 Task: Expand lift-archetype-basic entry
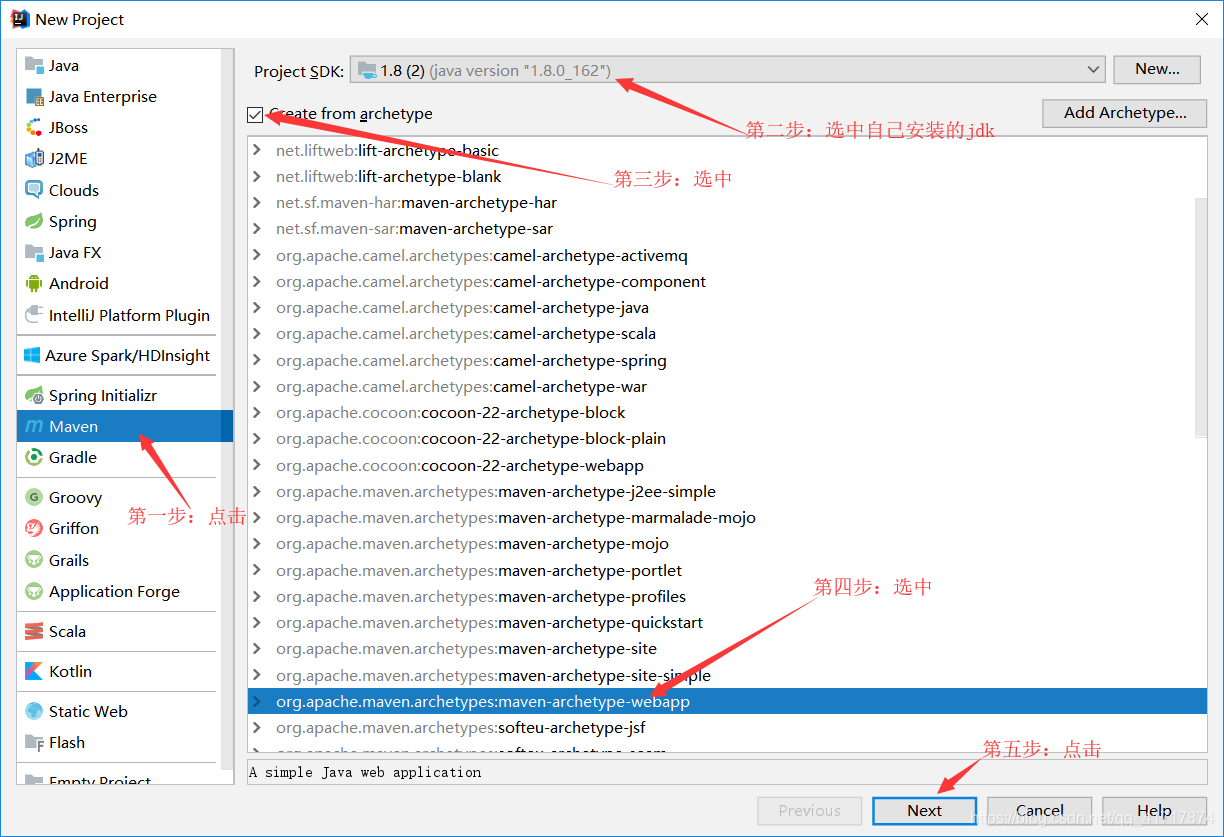pos(257,151)
